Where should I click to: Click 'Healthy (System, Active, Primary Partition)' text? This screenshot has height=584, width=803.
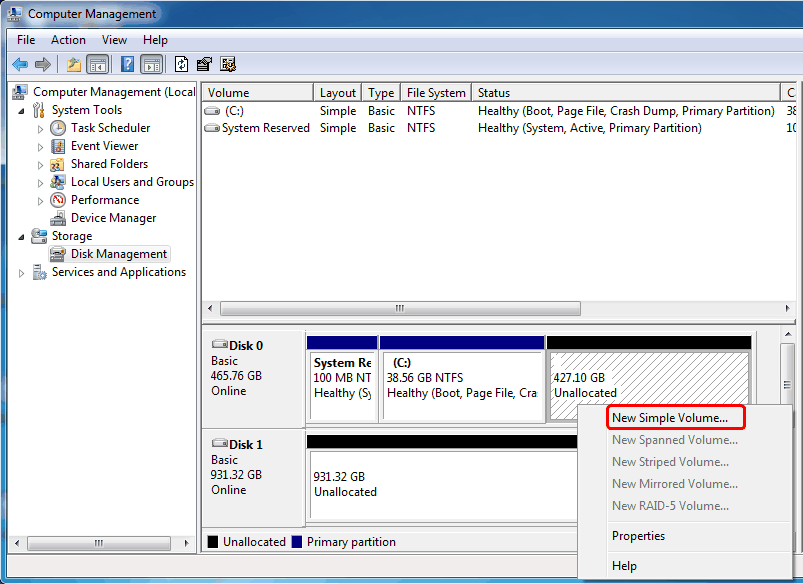pos(589,128)
